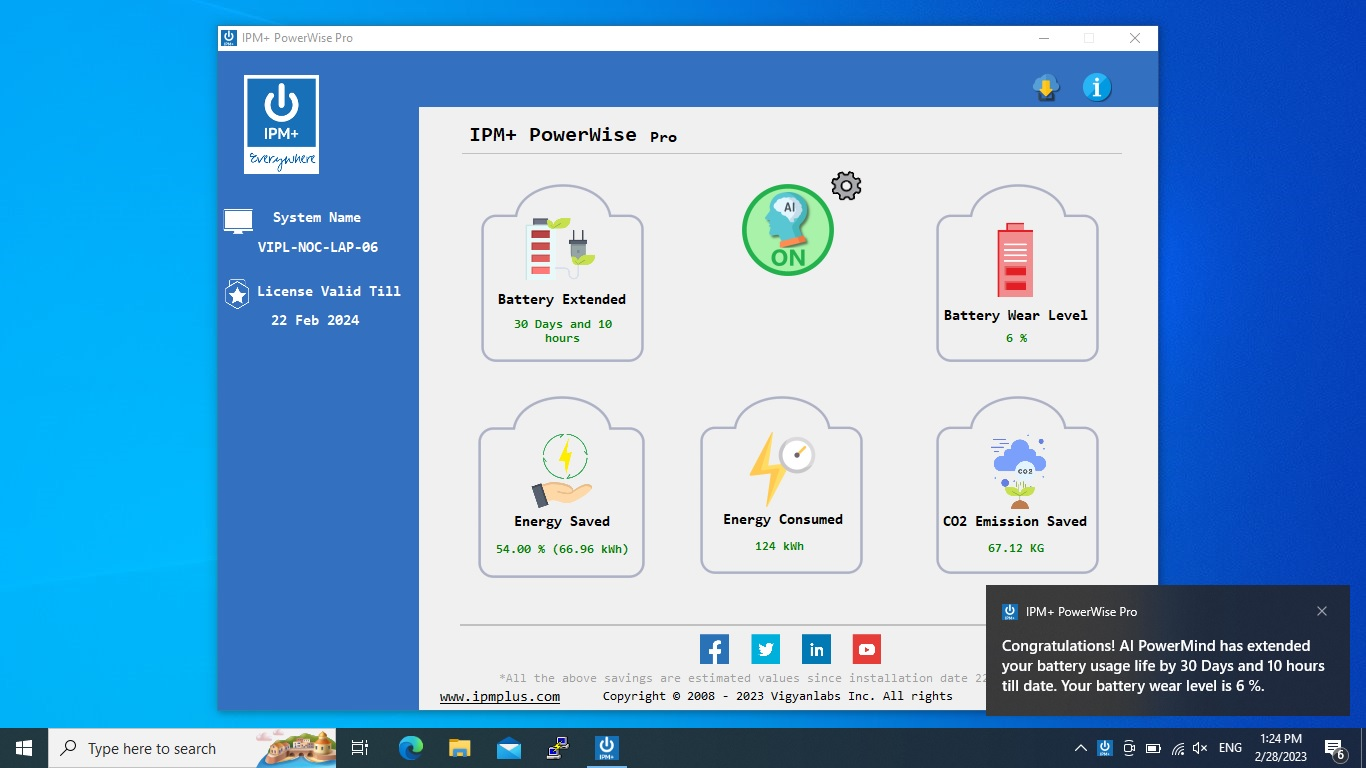Viewport: 1366px width, 768px height.
Task: Open the blue info icon
Action: (1097, 87)
